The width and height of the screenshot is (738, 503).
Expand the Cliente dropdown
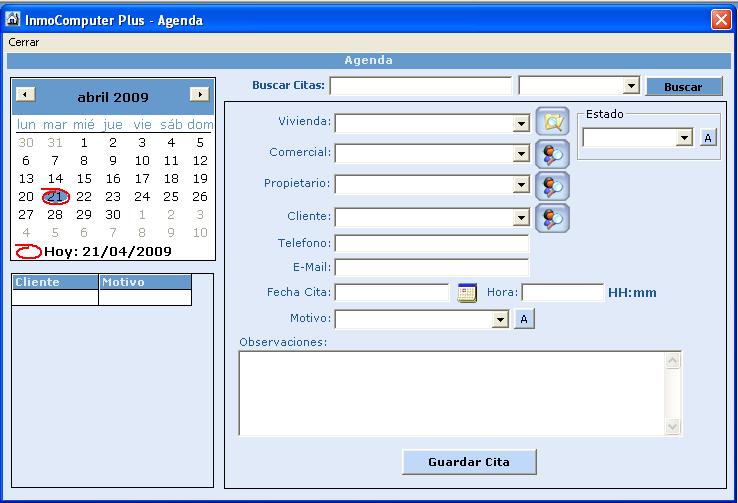[521, 218]
